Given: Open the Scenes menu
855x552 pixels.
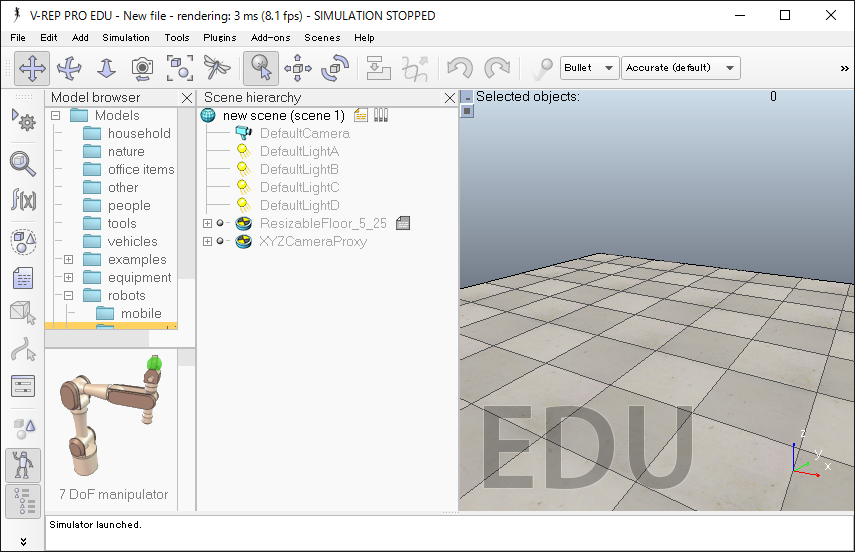Looking at the screenshot, I should point(322,38).
